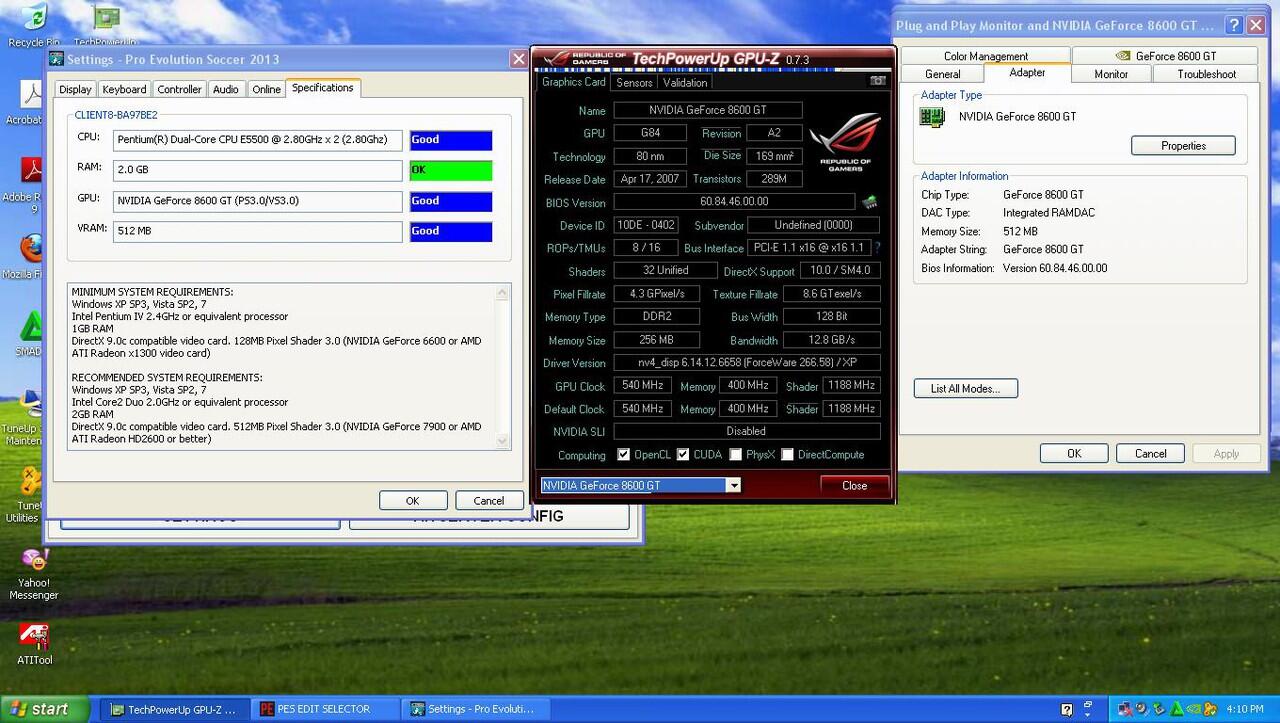Switch to TechPowerUp GPU-Z taskbar item
The width and height of the screenshot is (1280, 723).
click(174, 709)
